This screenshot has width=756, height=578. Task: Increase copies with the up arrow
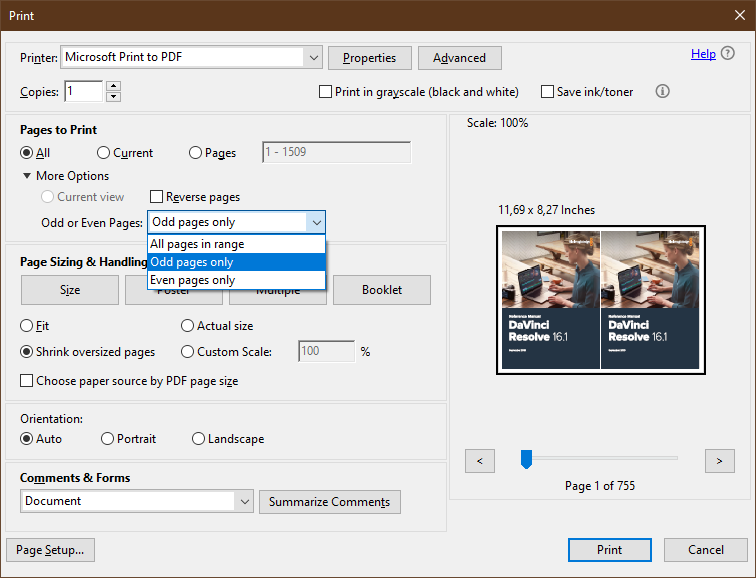(x=113, y=86)
